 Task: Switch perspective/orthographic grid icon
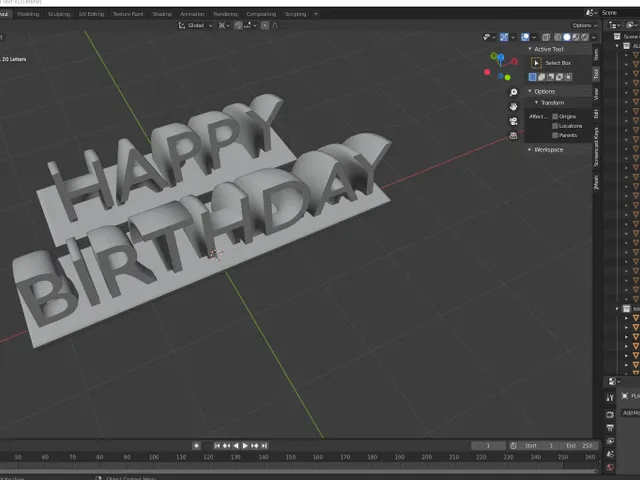(x=513, y=136)
